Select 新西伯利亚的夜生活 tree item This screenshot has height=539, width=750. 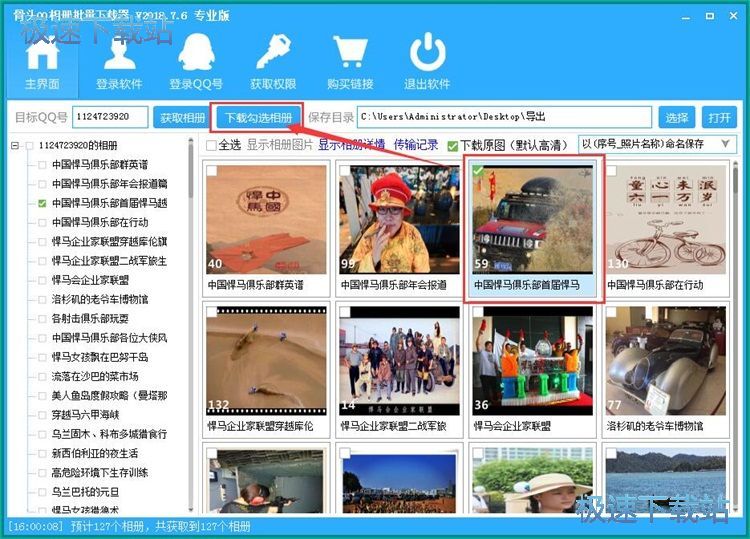point(95,453)
